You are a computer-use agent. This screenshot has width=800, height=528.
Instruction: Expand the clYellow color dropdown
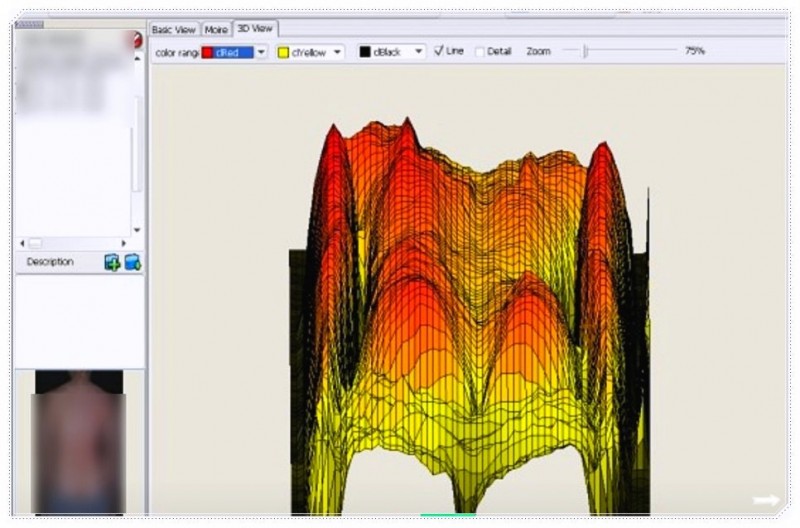[x=338, y=51]
